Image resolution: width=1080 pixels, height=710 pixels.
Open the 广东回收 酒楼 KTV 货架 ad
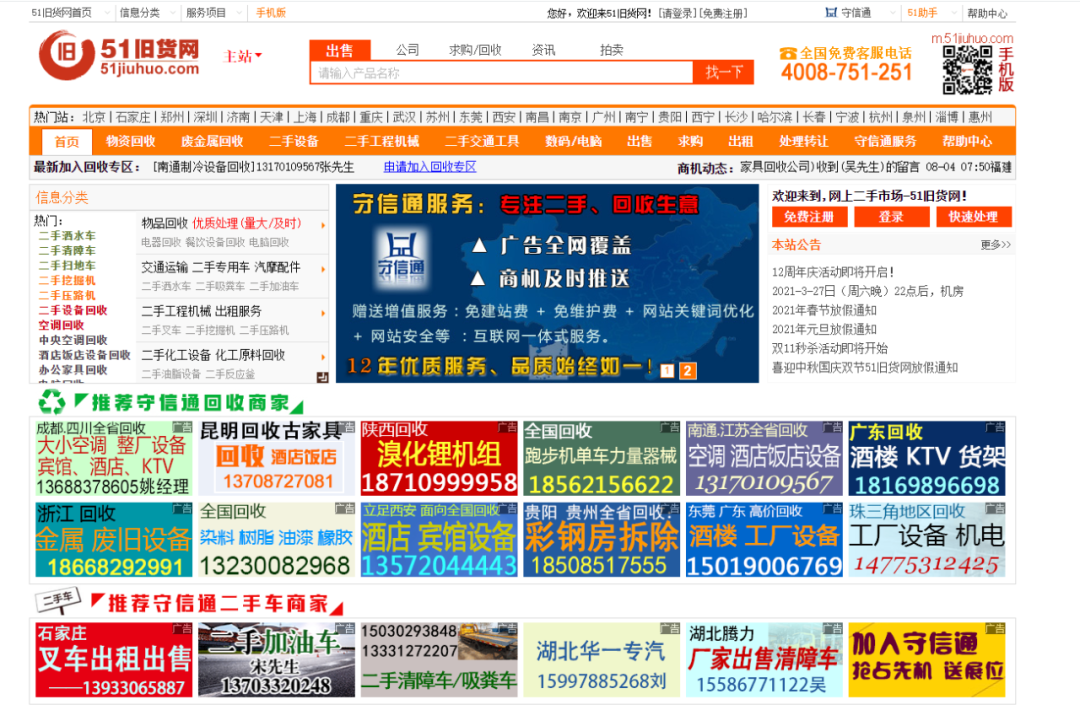coord(926,458)
